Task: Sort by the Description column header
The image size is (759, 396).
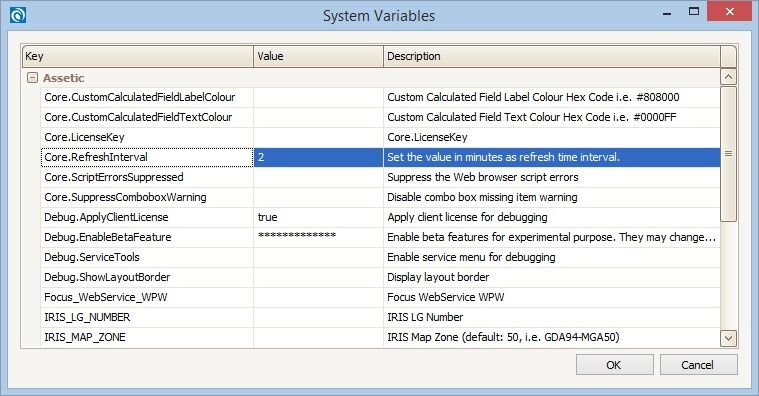Action: click(551, 56)
